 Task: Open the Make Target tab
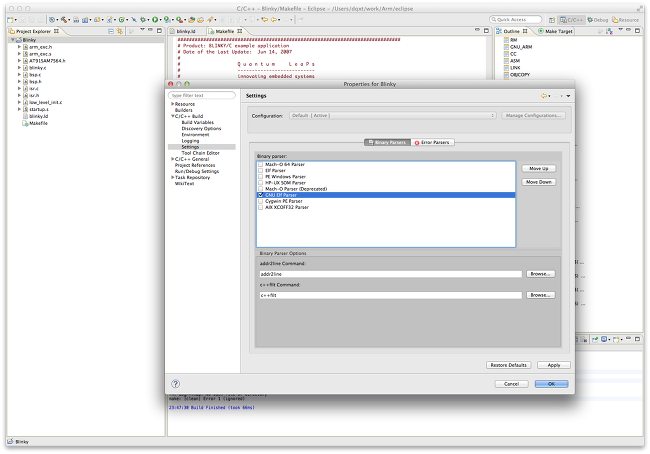point(555,31)
